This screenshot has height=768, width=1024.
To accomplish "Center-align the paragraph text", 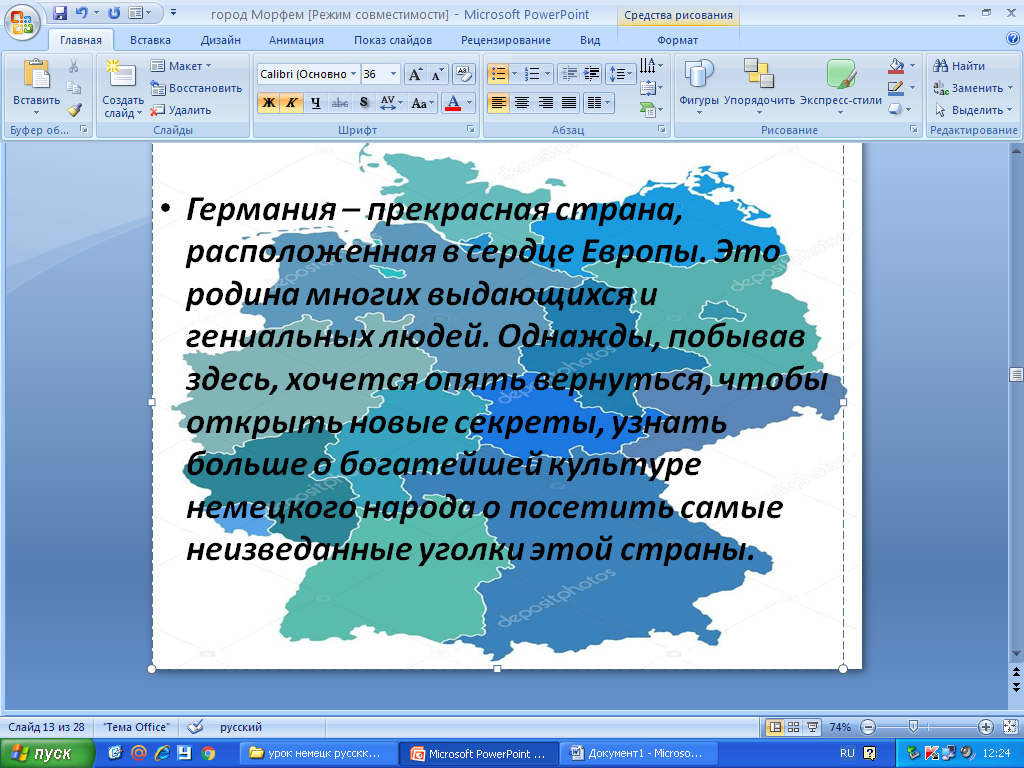I will point(521,102).
